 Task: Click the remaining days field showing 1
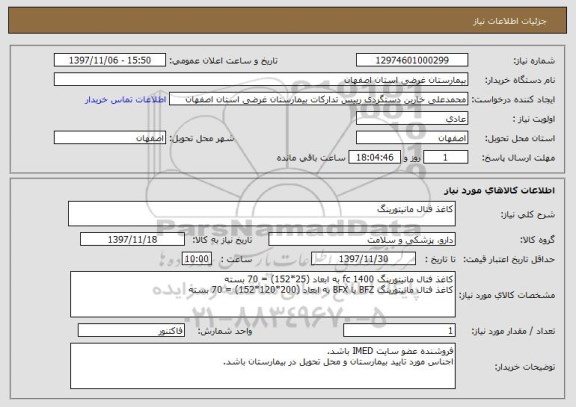[x=446, y=158]
